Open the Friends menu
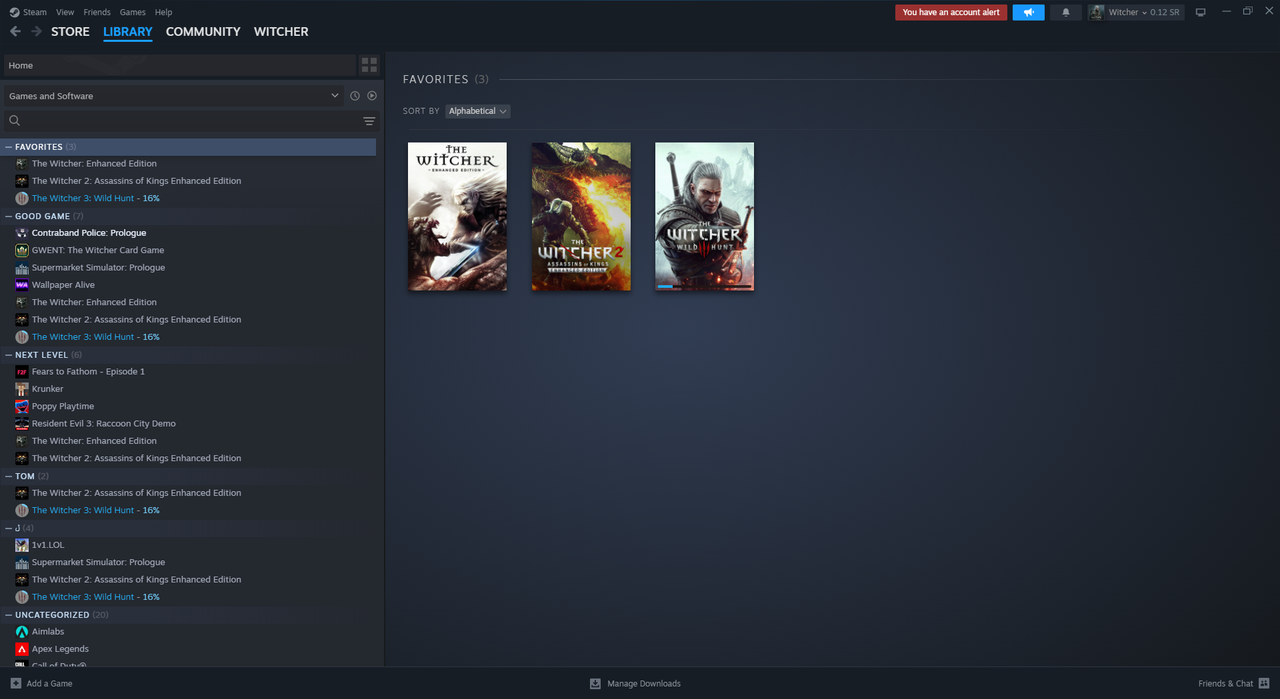The height and width of the screenshot is (699, 1280). pyautogui.click(x=97, y=12)
